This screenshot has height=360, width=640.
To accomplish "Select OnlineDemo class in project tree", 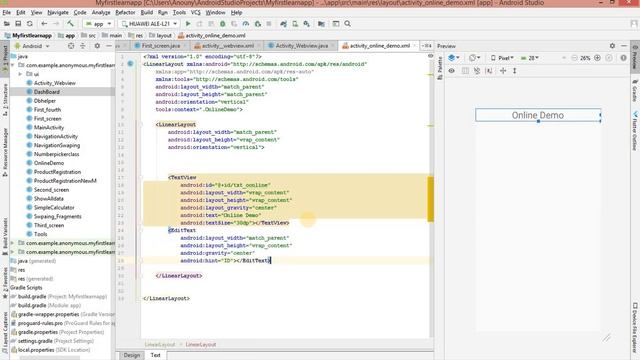I will [49, 163].
